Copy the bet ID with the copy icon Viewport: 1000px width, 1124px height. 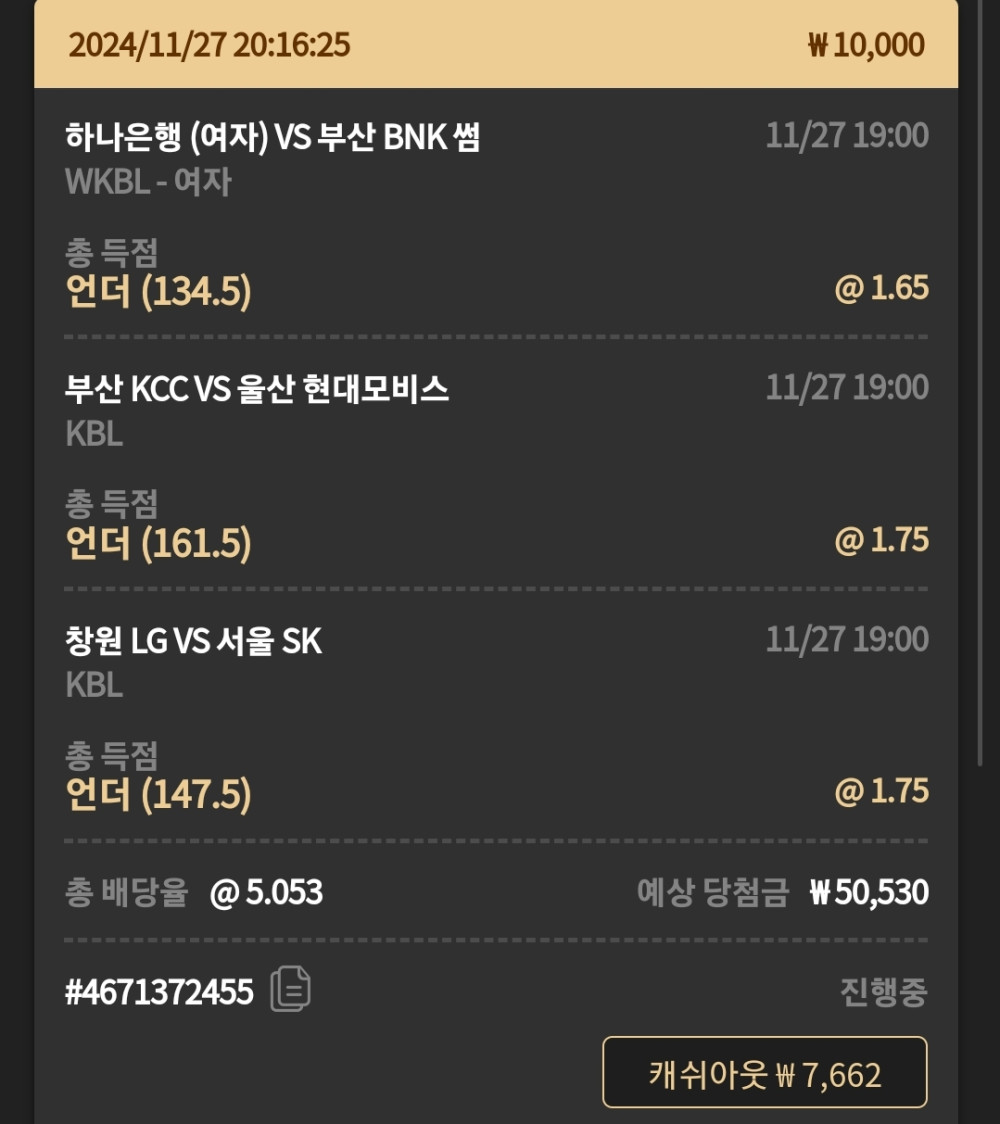pyautogui.click(x=290, y=990)
